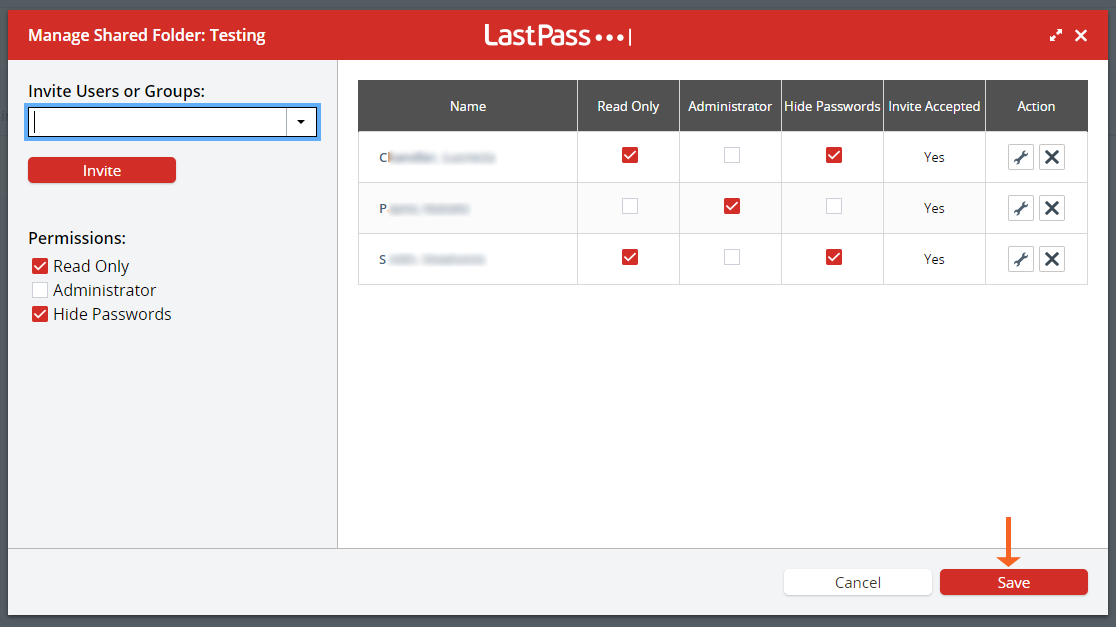The width and height of the screenshot is (1116, 627).
Task: Remove the second user from the folder
Action: point(1051,207)
